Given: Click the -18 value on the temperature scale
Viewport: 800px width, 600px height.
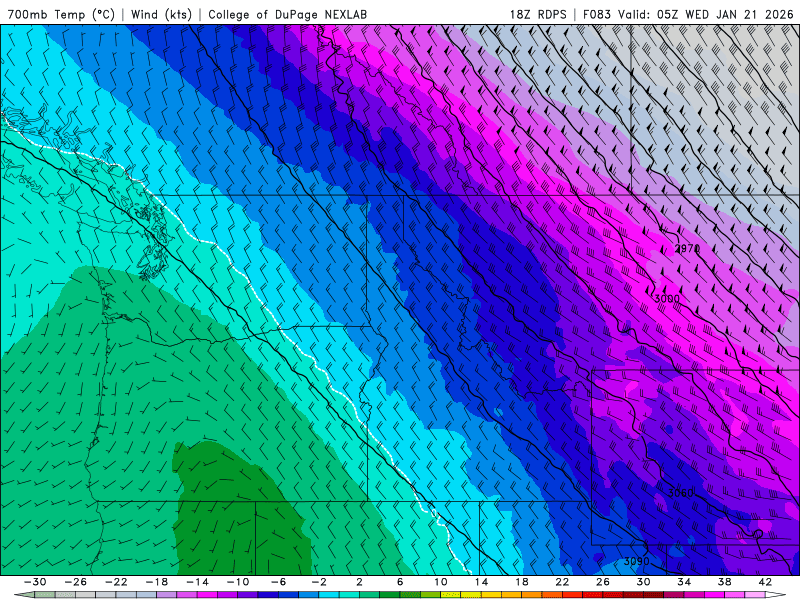Looking at the screenshot, I should tap(157, 582).
